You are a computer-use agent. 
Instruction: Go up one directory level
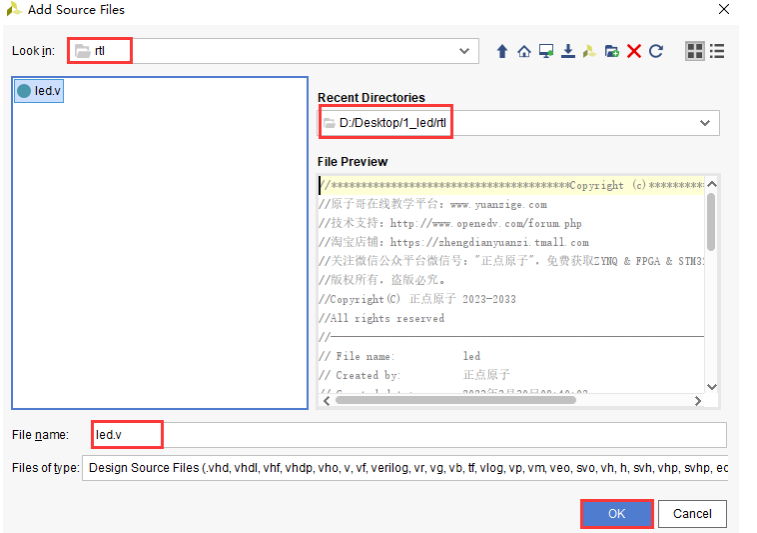(502, 51)
